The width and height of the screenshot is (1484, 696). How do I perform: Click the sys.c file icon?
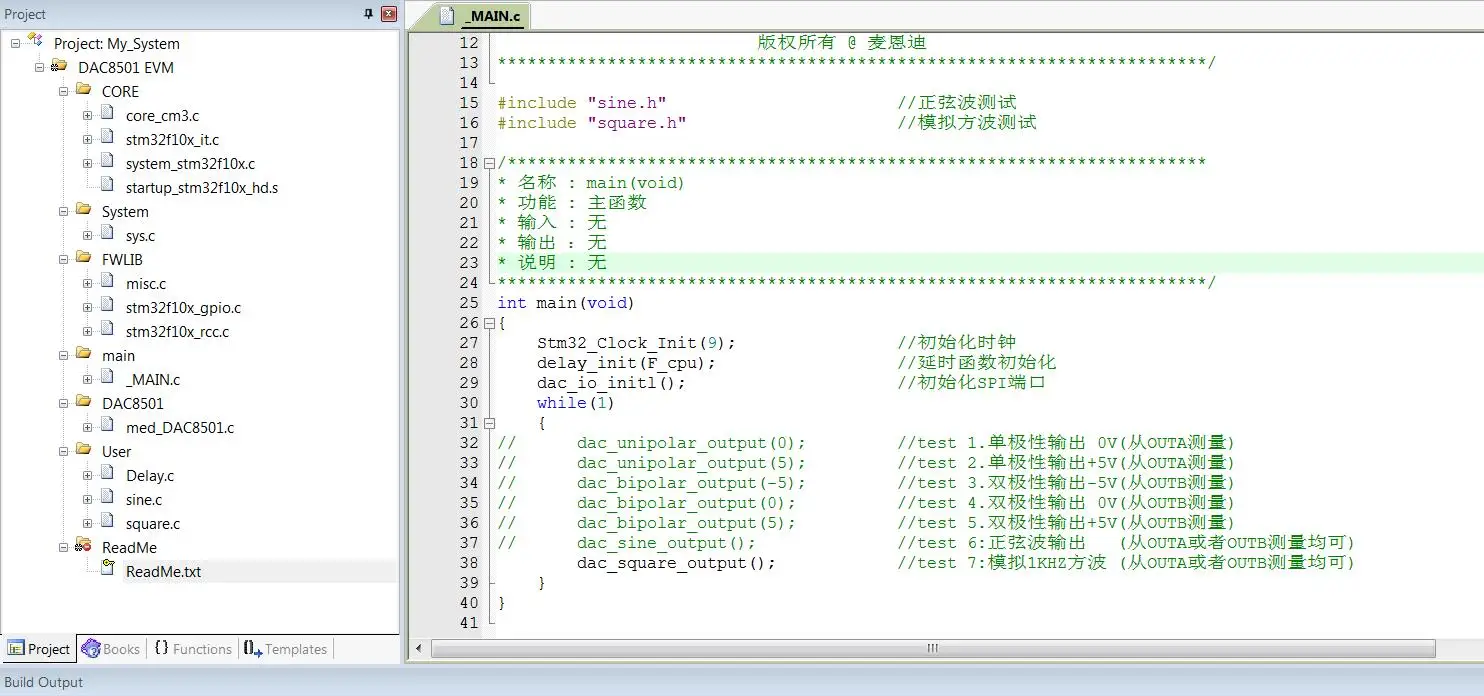tap(107, 233)
